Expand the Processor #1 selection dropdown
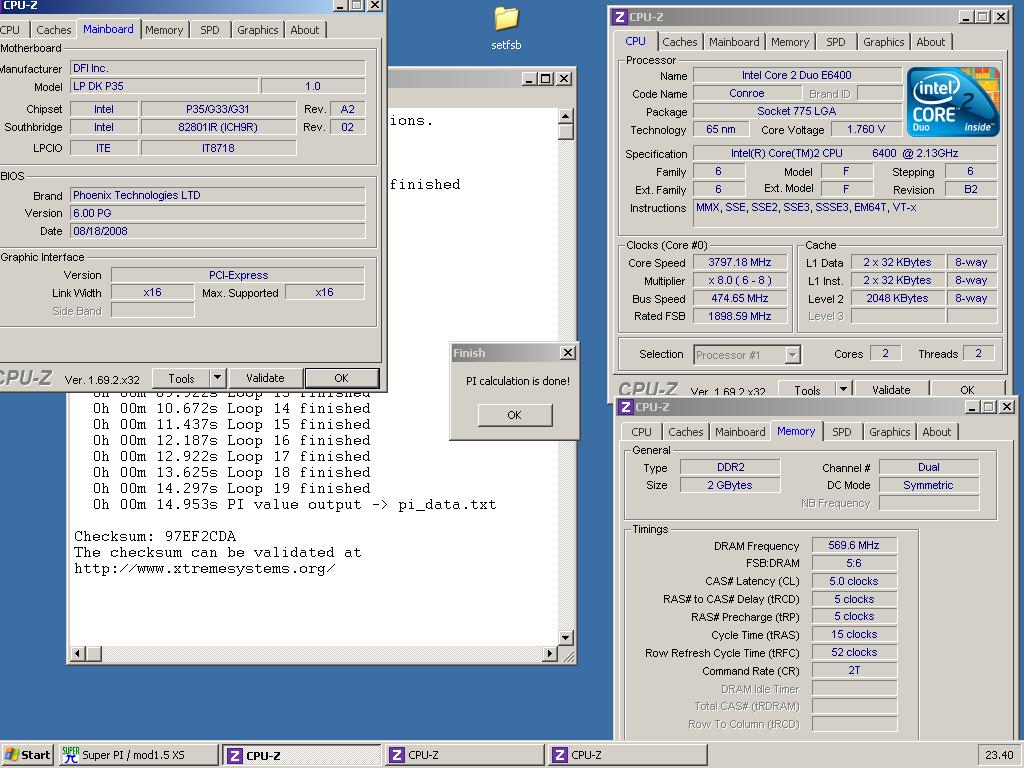This screenshot has width=1024, height=768. [x=792, y=355]
